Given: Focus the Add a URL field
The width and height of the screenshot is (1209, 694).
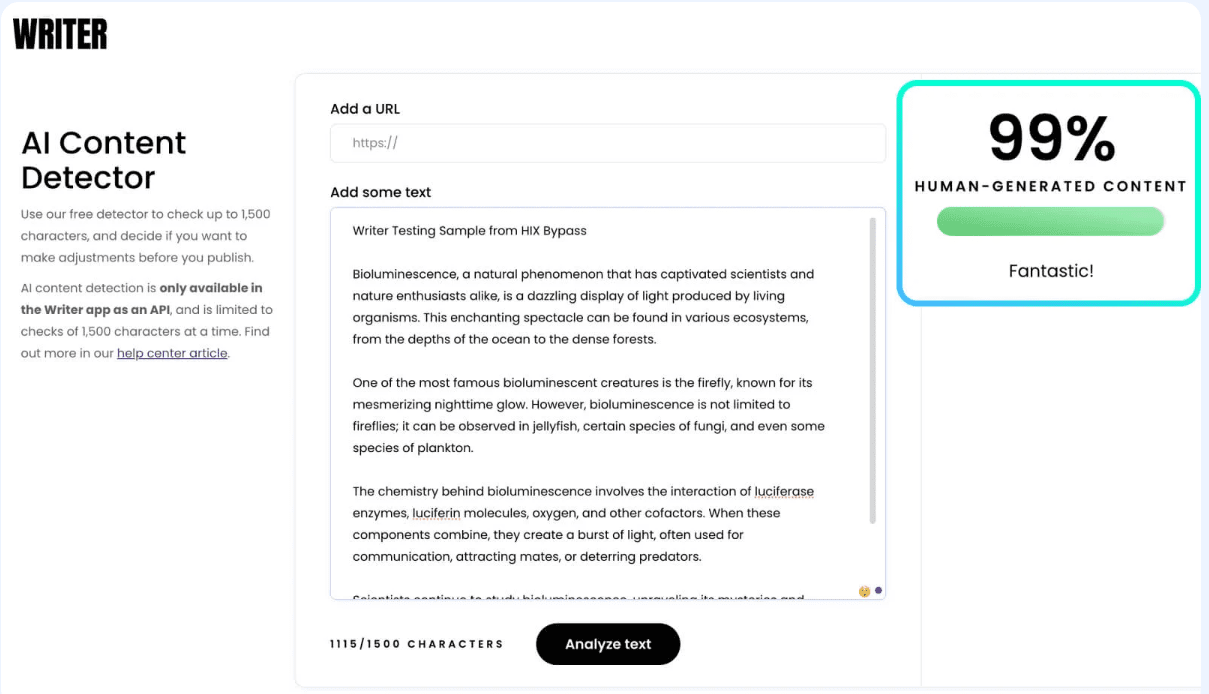Looking at the screenshot, I should [x=608, y=143].
